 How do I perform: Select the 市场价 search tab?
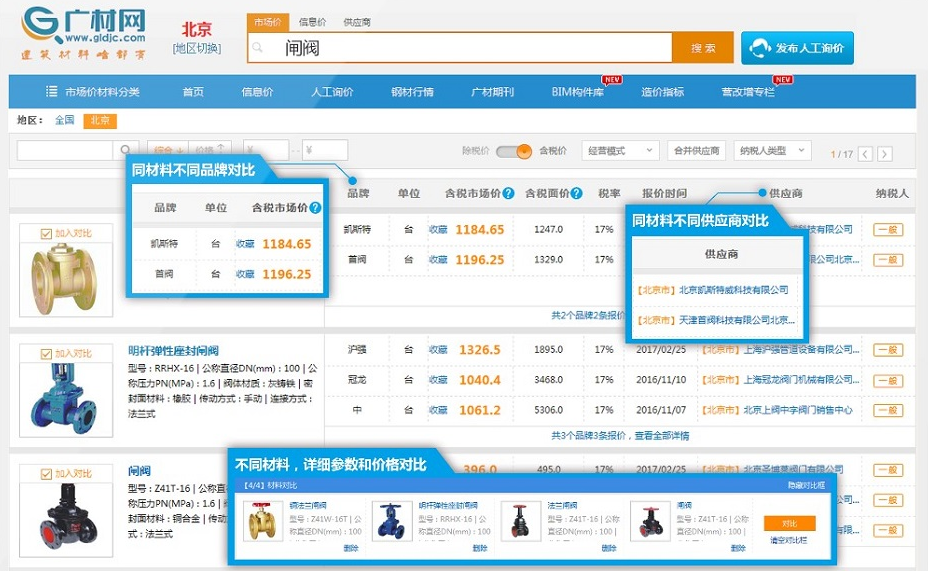tap(268, 22)
